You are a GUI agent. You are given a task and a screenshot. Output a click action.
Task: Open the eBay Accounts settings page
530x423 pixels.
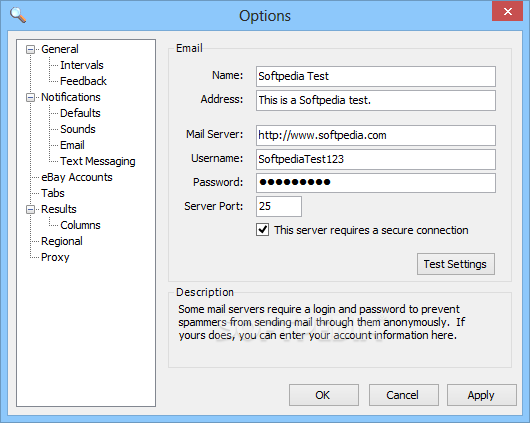point(77,177)
